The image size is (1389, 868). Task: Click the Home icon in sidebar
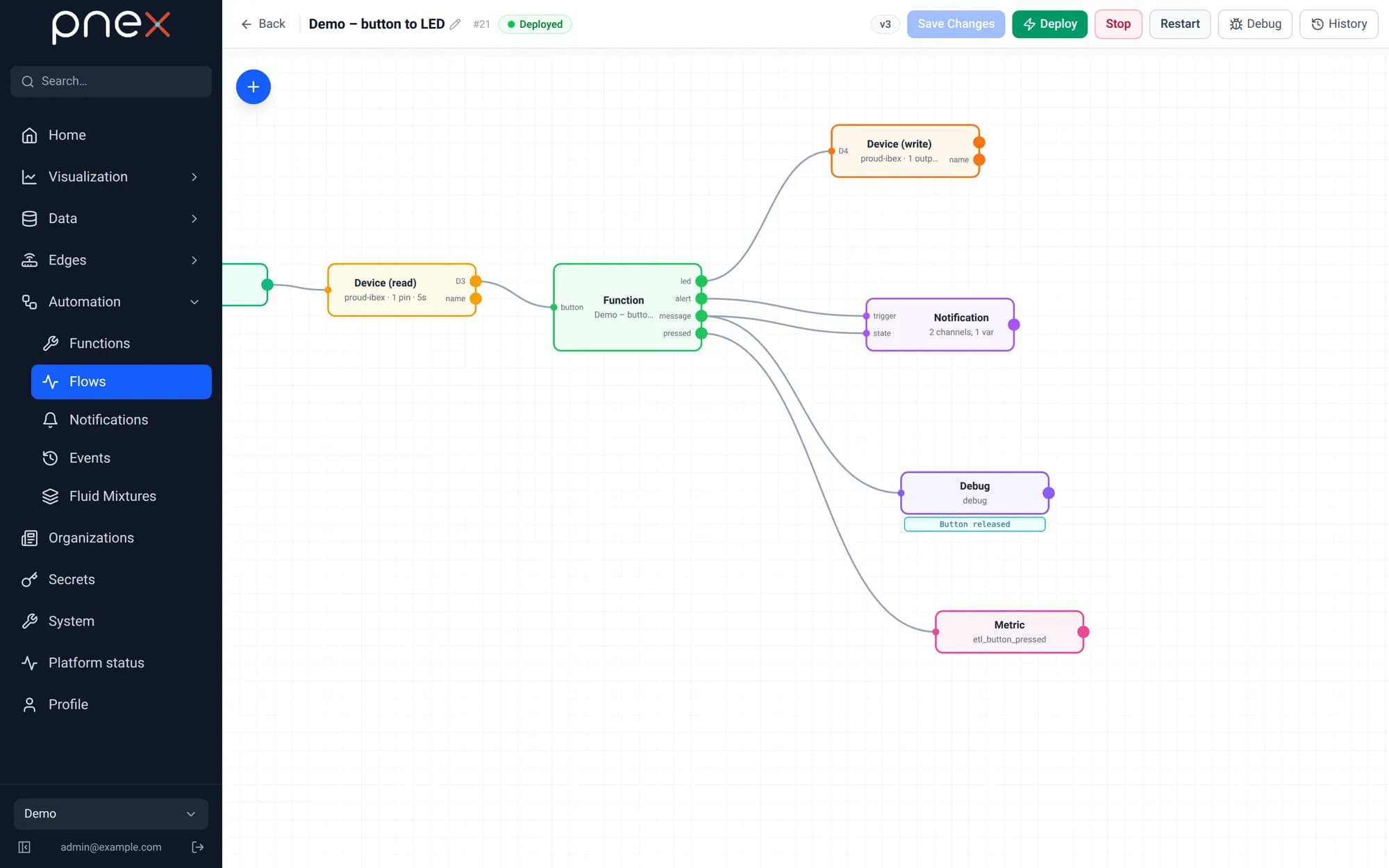pos(29,135)
